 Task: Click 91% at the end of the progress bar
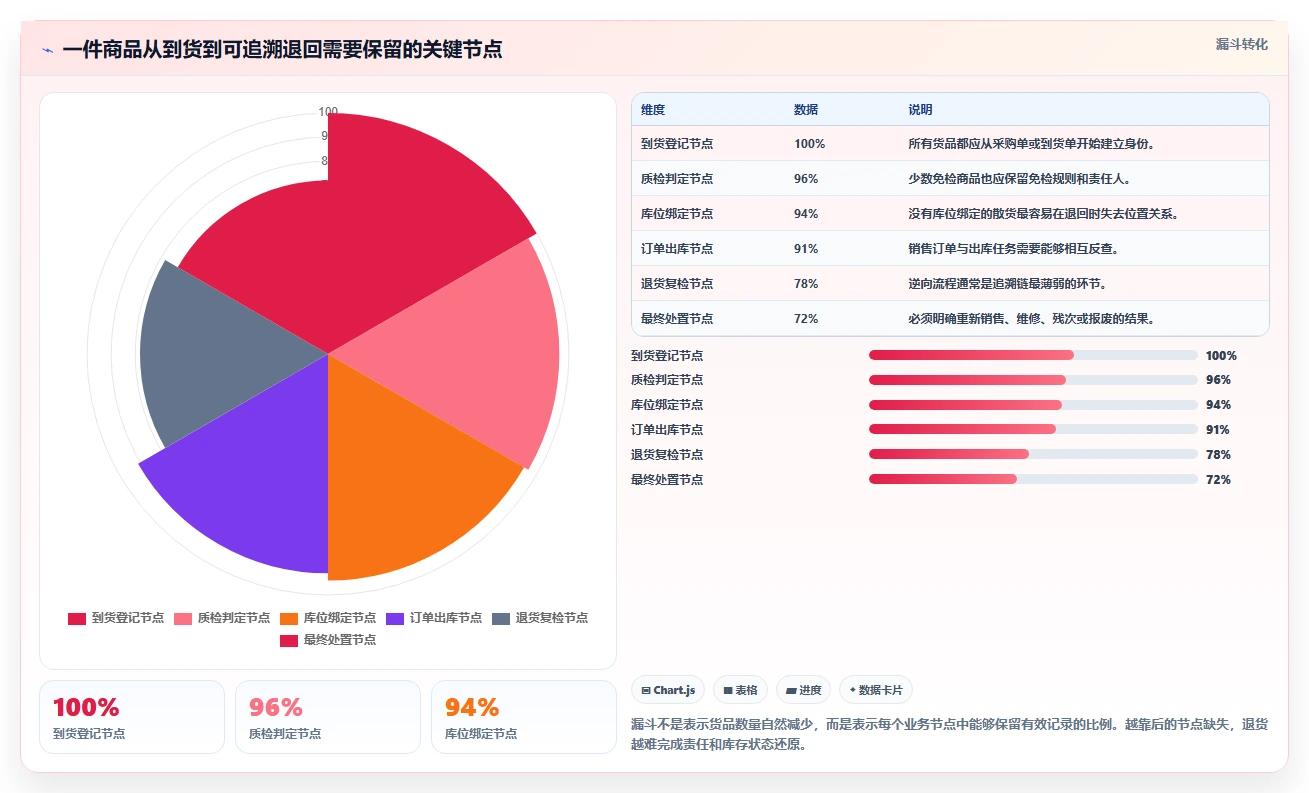[x=1218, y=430]
